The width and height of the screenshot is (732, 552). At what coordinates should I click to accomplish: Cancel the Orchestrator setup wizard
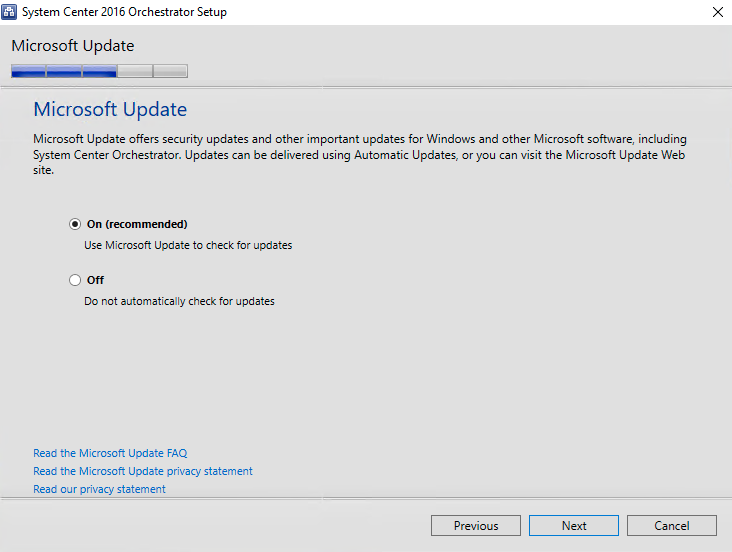click(672, 525)
